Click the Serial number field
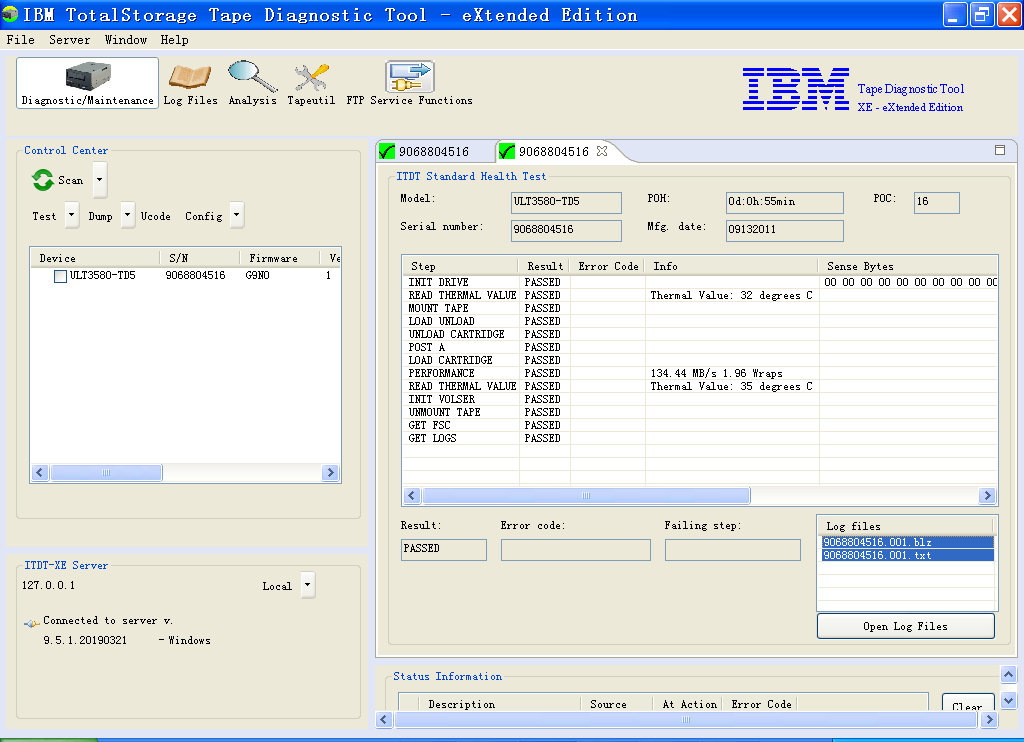The image size is (1024, 742). [x=566, y=230]
